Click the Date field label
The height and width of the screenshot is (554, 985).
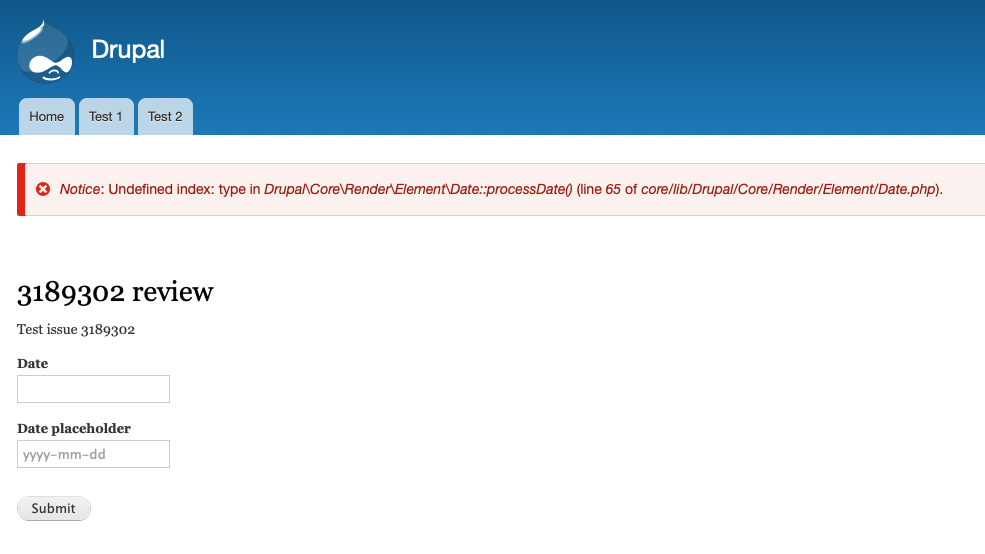[33, 364]
